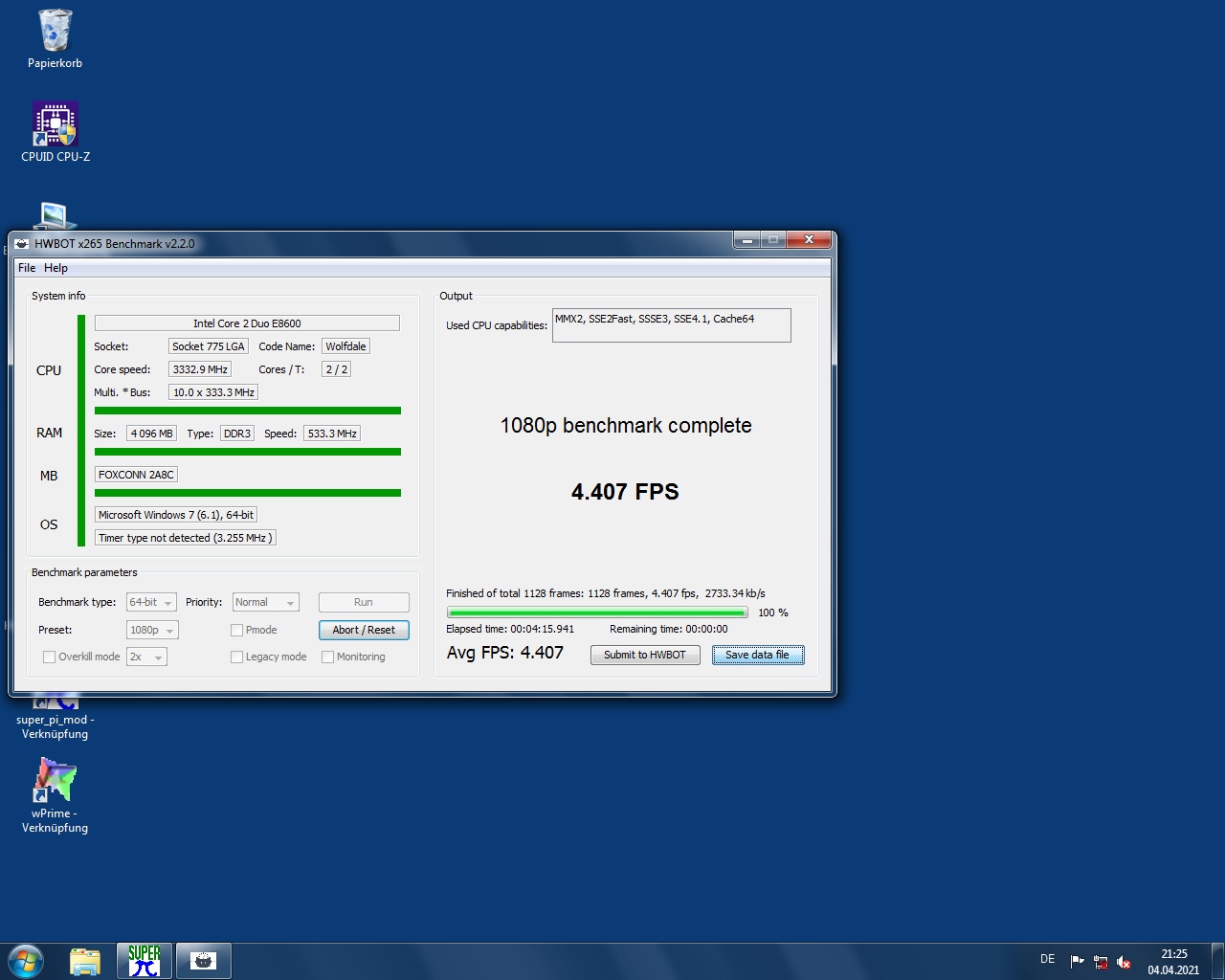Open the wPrime Verknüpfung desktop shortcut
The height and width of the screenshot is (980, 1225).
tap(56, 794)
